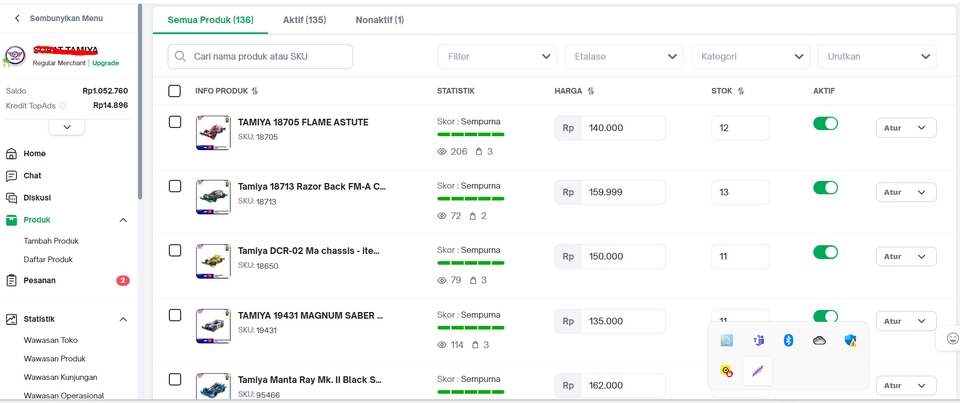Open Daftar Produk in the sidebar
This screenshot has width=960, height=403.
48,260
